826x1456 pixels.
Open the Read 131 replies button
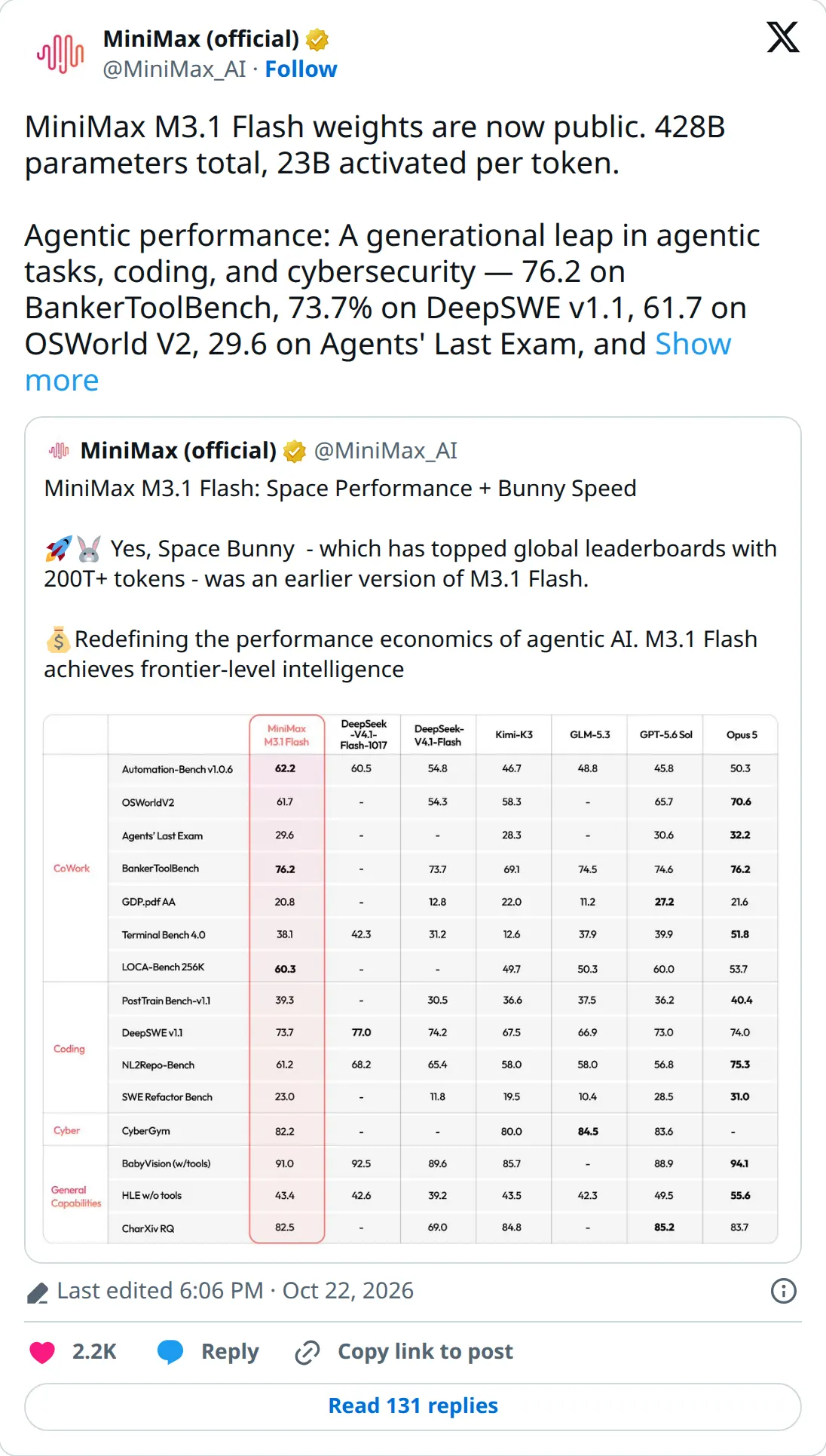(x=413, y=1407)
